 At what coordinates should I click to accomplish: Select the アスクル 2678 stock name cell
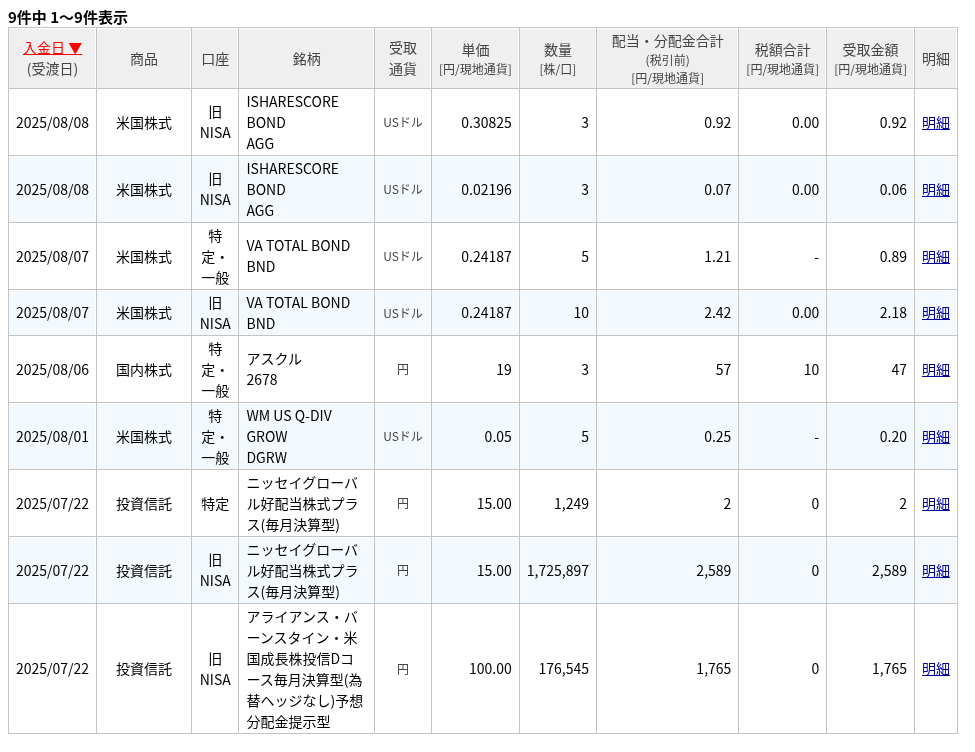(x=306, y=370)
